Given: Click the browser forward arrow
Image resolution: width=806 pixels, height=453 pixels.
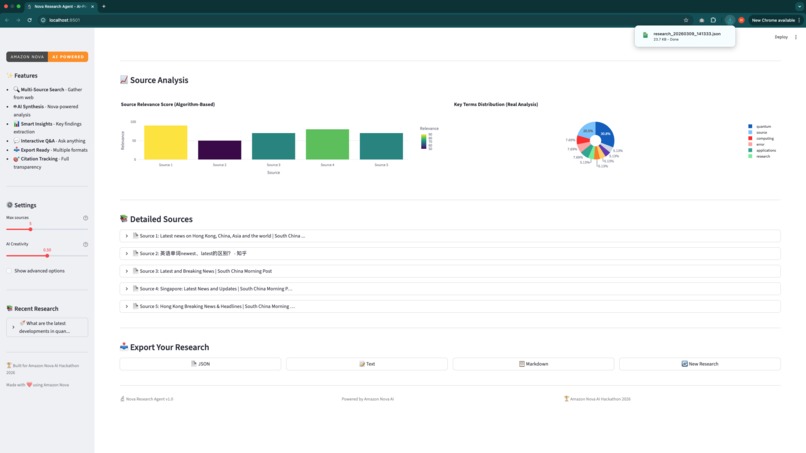Looking at the screenshot, I should click(18, 20).
